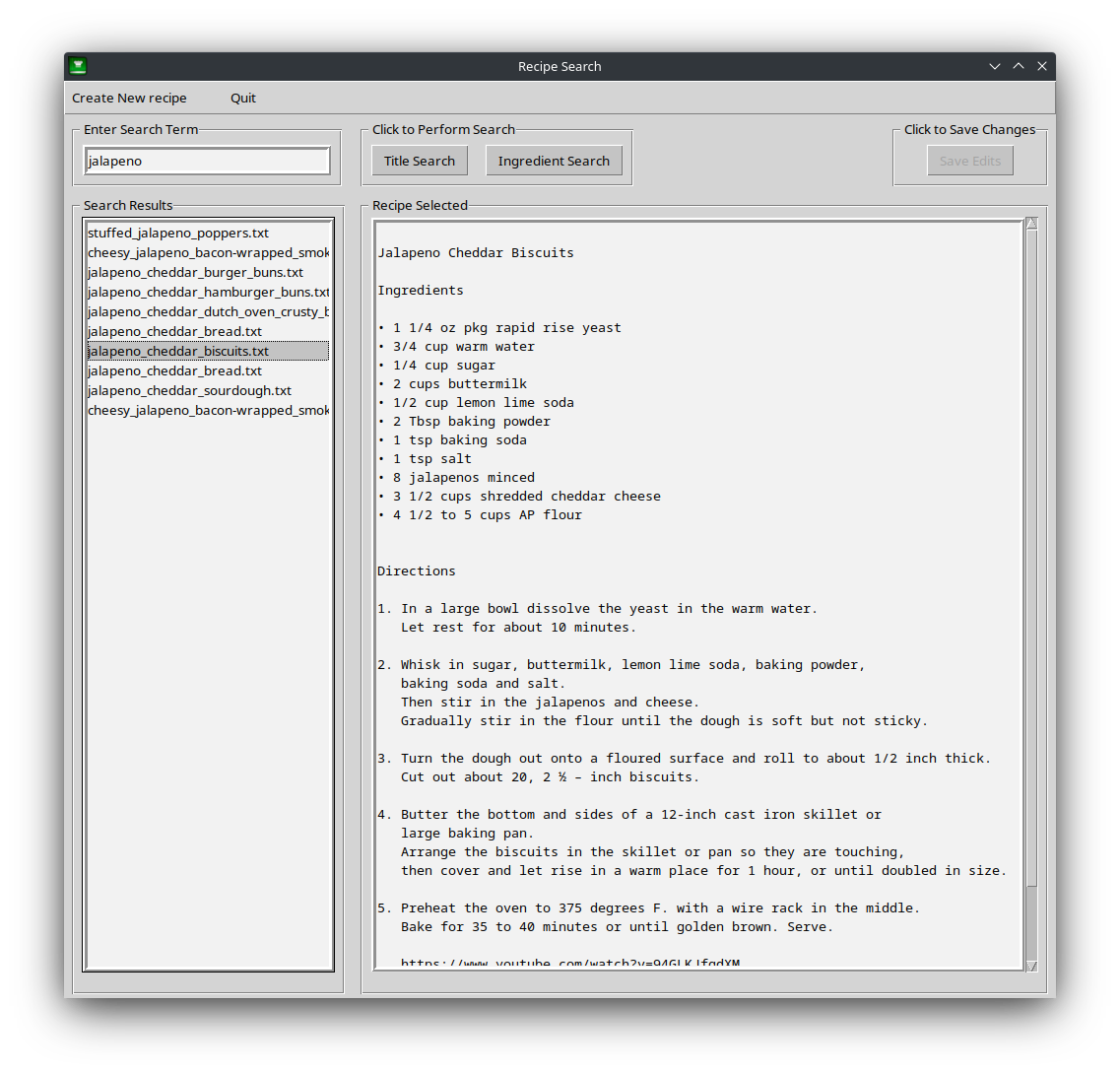
Task: Select jalapeno_cheddar_dutch_oven_crusty result
Action: [208, 311]
